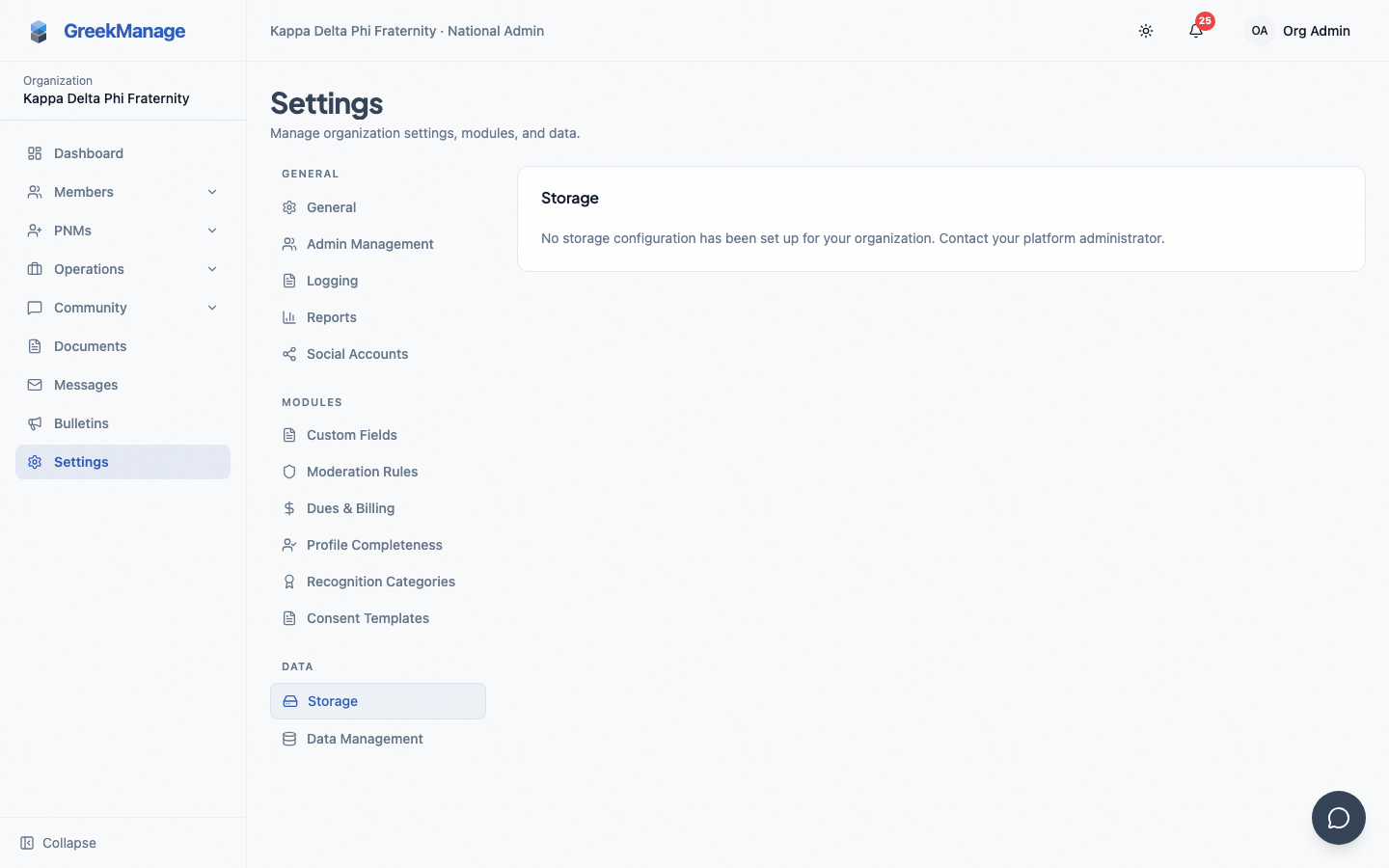This screenshot has height=868, width=1389.
Task: Toggle the light/dark theme sun icon
Action: tap(1146, 31)
